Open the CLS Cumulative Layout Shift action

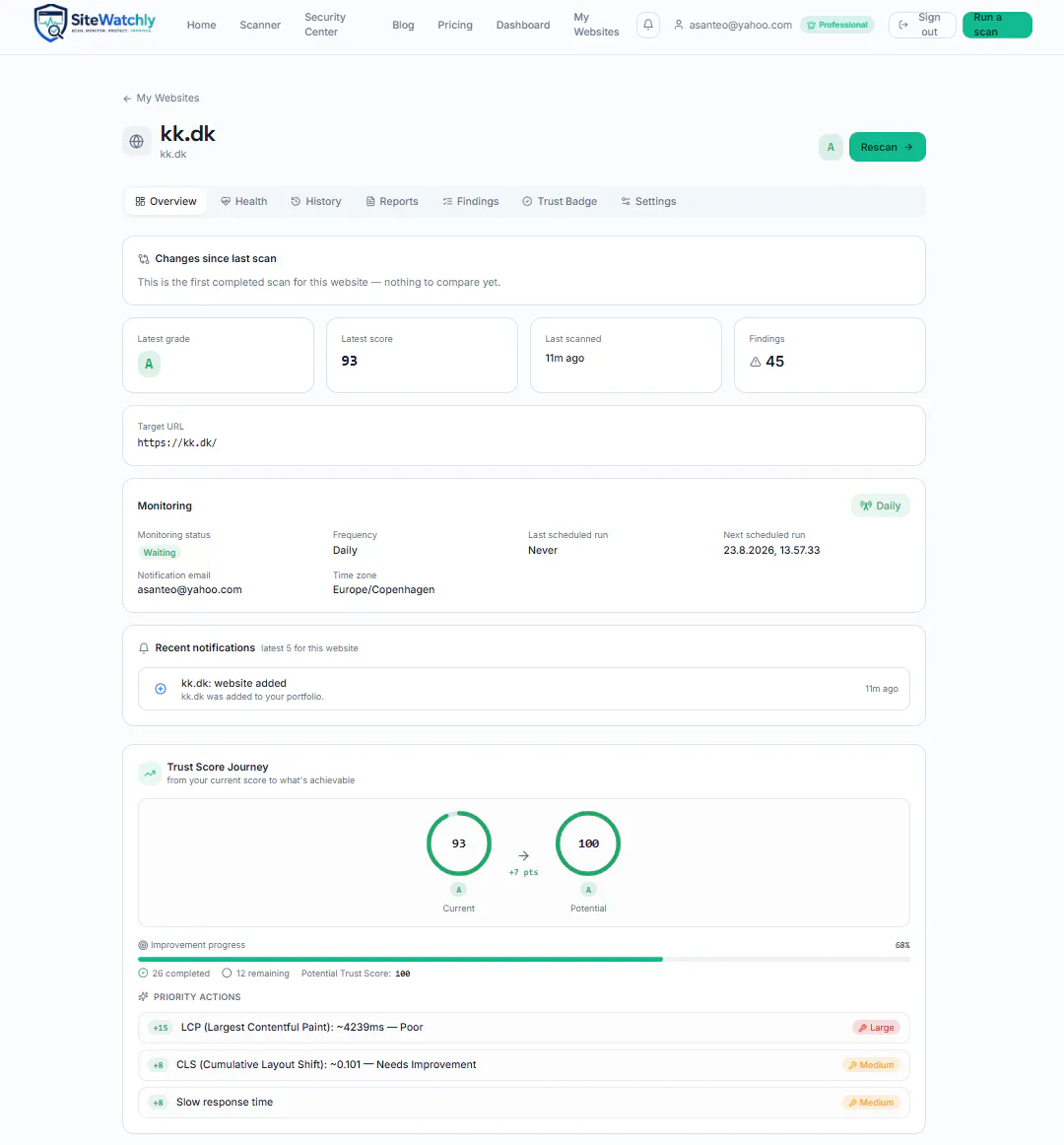pos(523,1064)
